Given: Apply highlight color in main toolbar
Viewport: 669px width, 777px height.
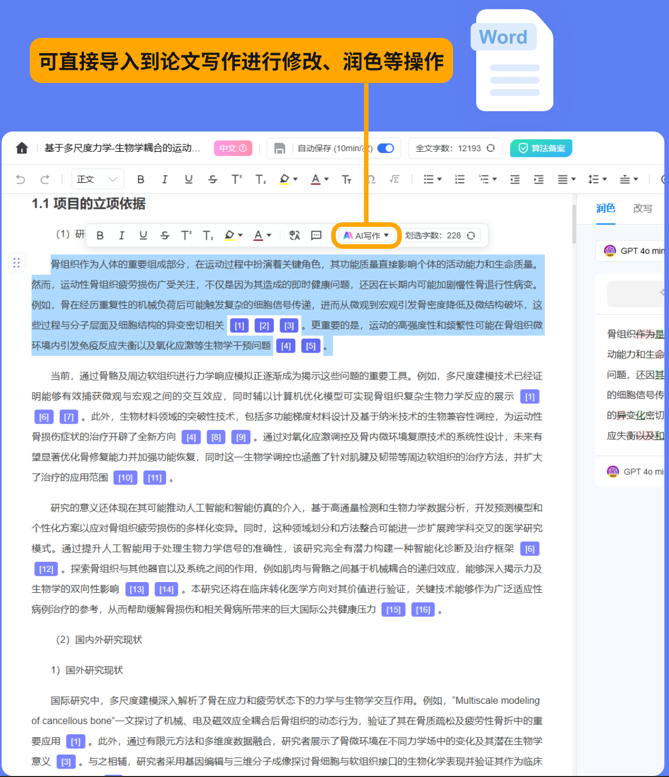Looking at the screenshot, I should pos(284,179).
